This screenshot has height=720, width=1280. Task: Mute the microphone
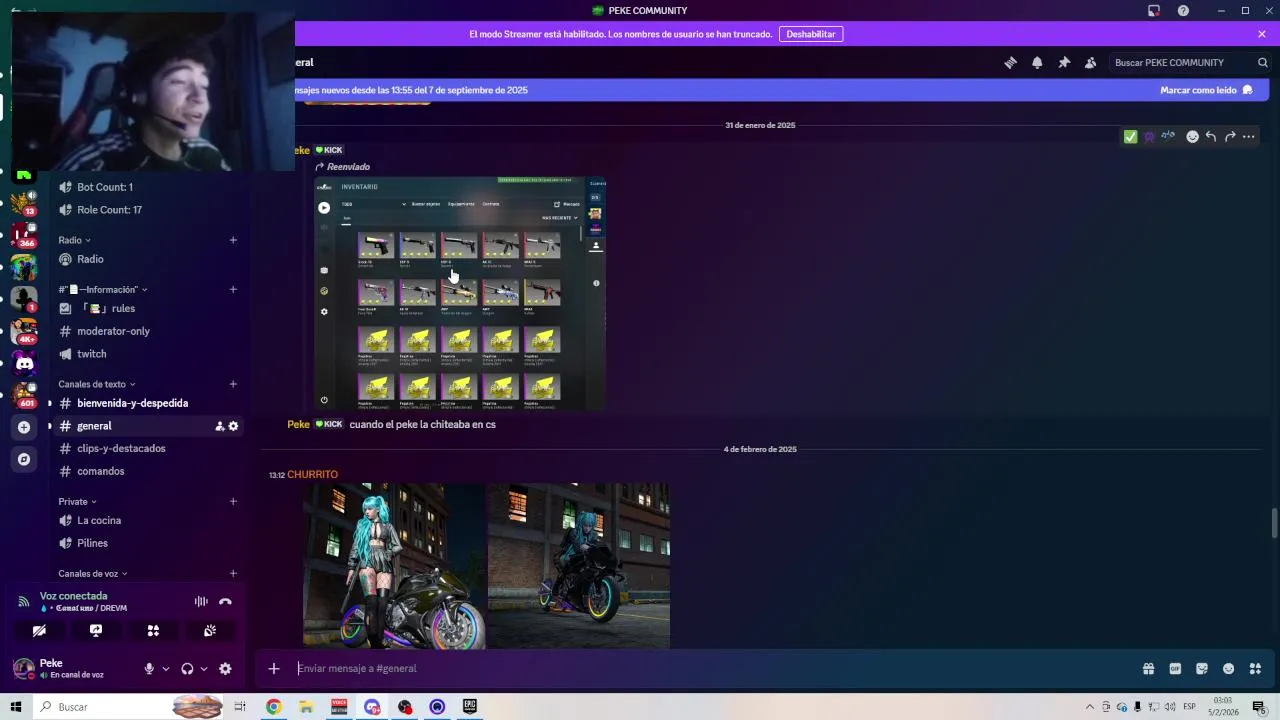(149, 669)
